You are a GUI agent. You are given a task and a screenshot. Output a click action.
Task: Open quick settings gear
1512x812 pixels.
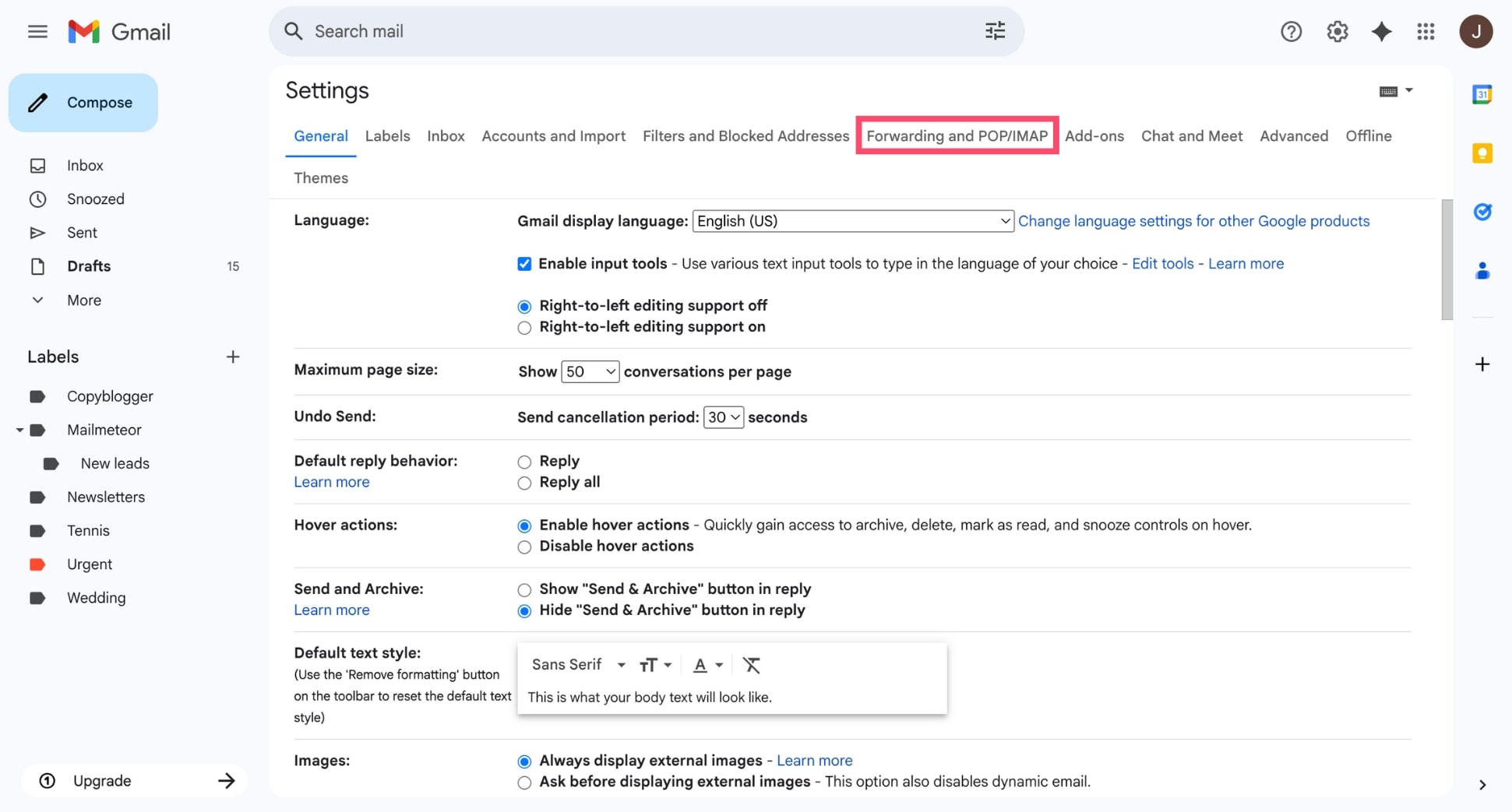[1338, 31]
